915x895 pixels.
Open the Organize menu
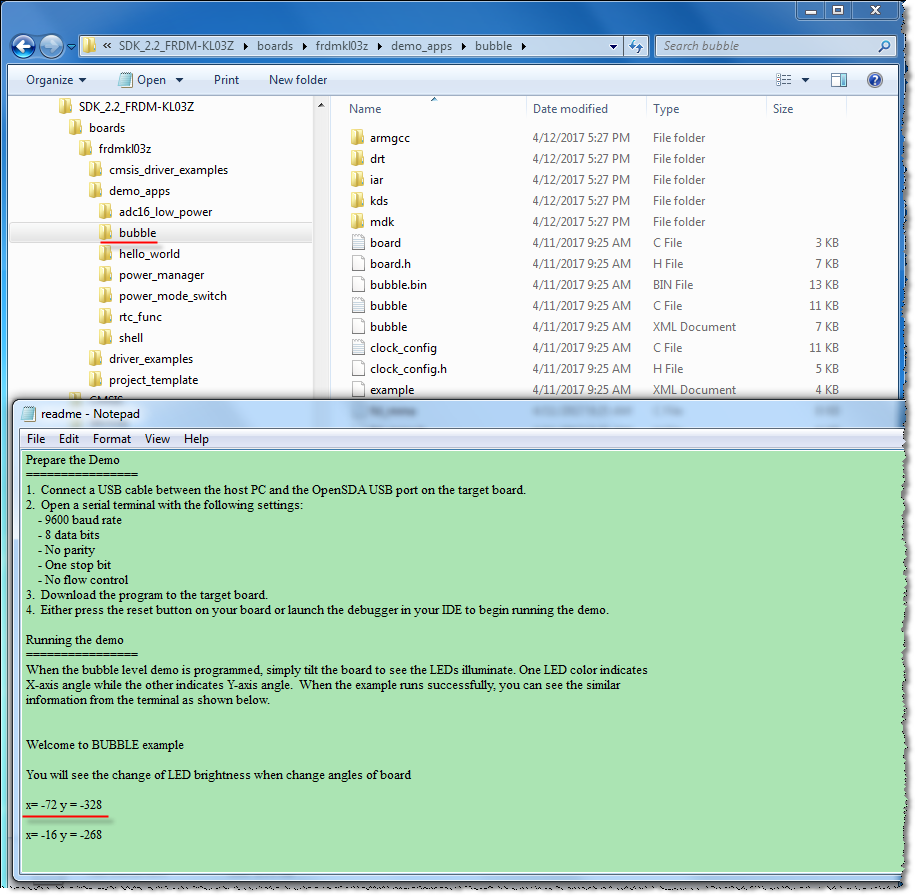[56, 80]
